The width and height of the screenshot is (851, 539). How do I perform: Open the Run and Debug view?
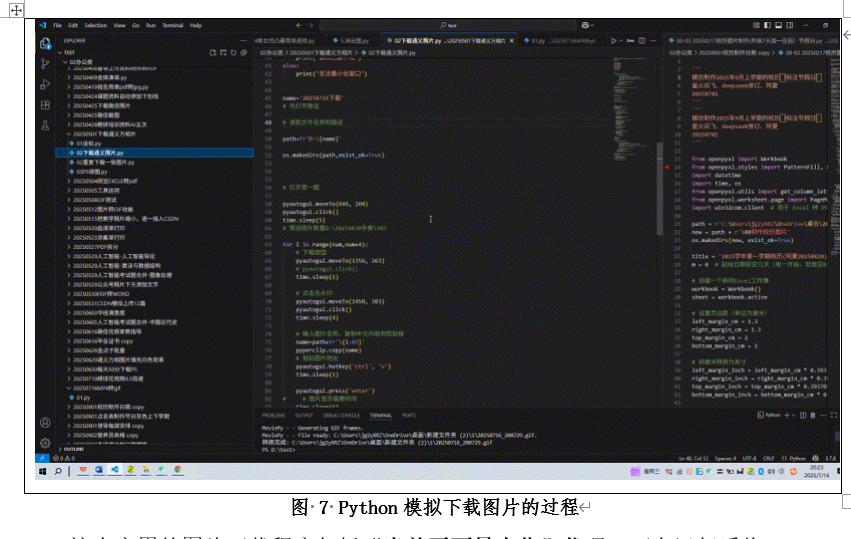coord(45,84)
